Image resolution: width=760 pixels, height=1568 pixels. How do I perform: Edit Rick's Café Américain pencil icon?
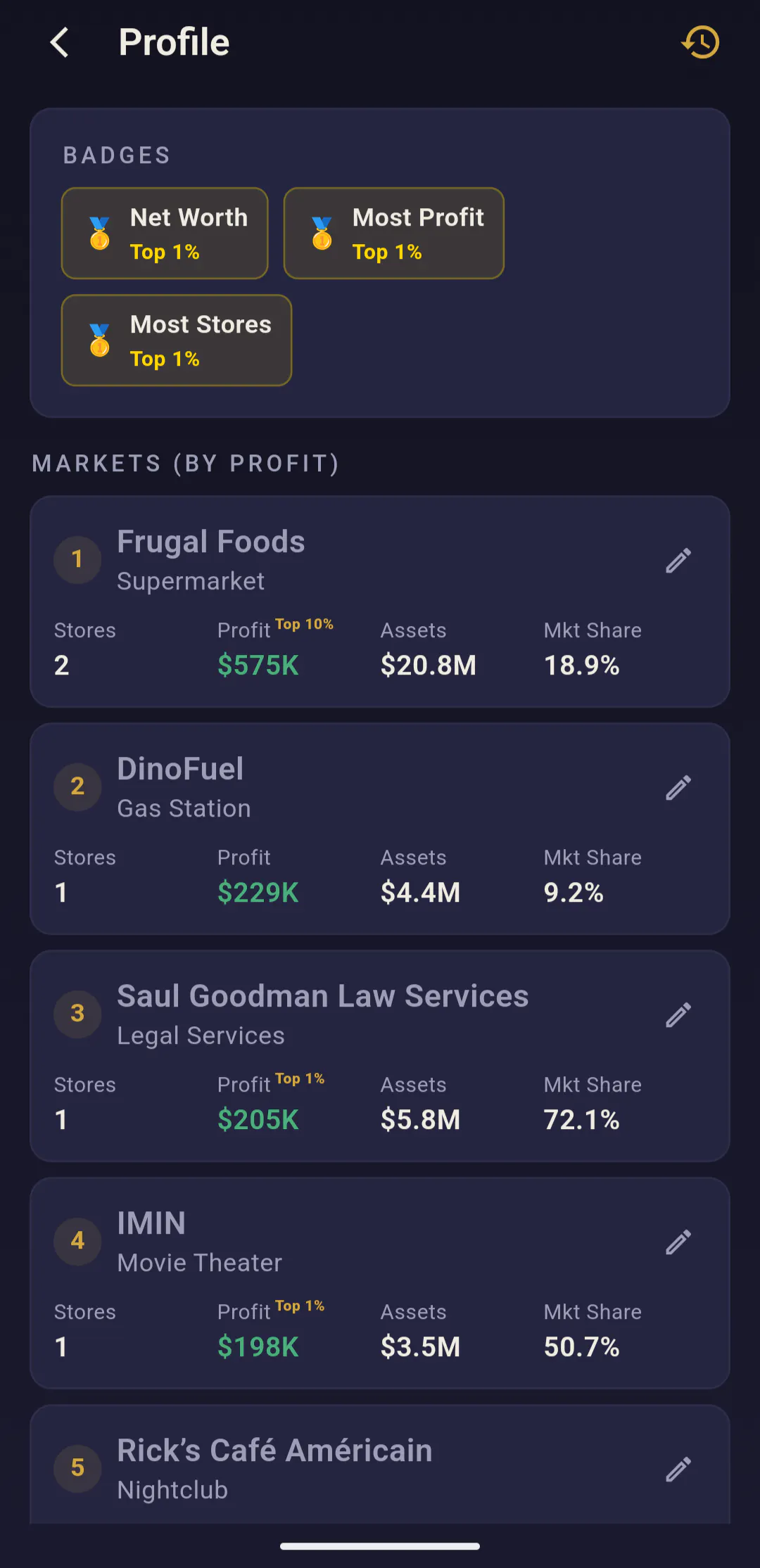click(x=678, y=1470)
